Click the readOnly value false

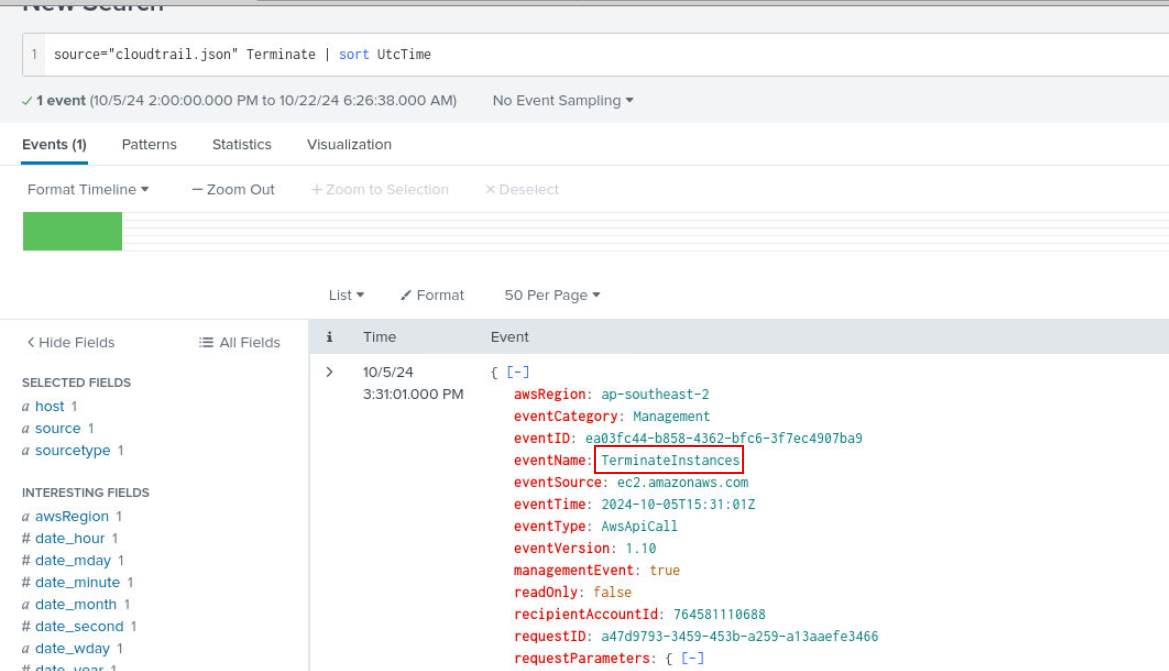point(612,592)
